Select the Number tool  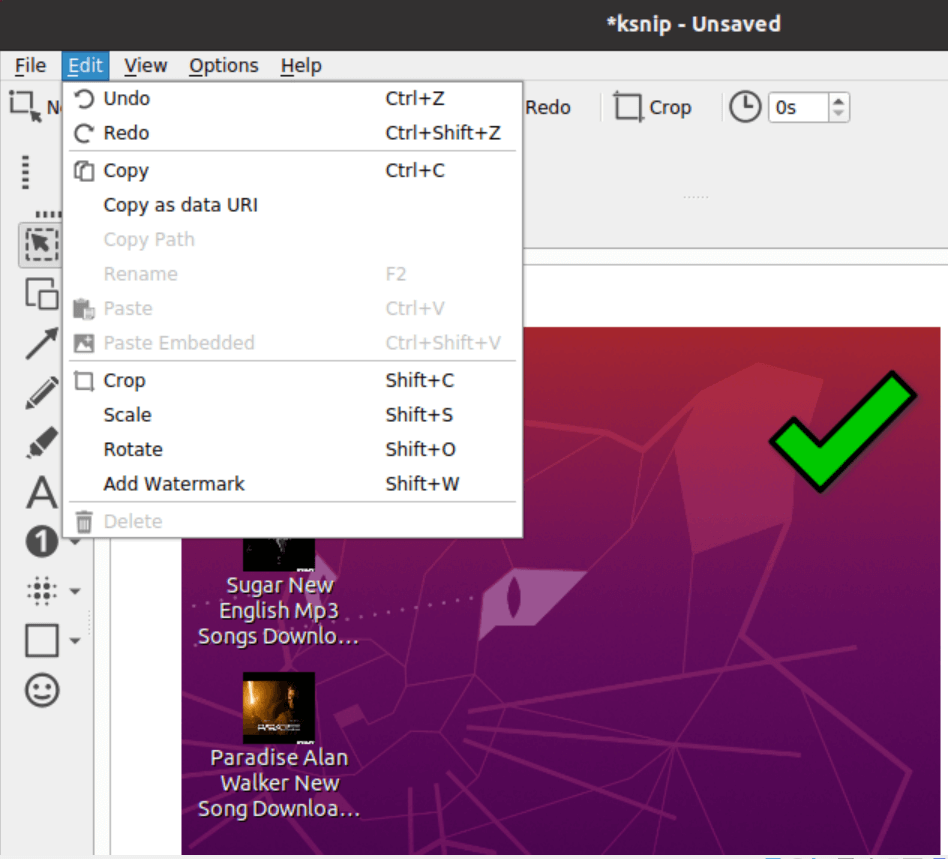pos(41,541)
